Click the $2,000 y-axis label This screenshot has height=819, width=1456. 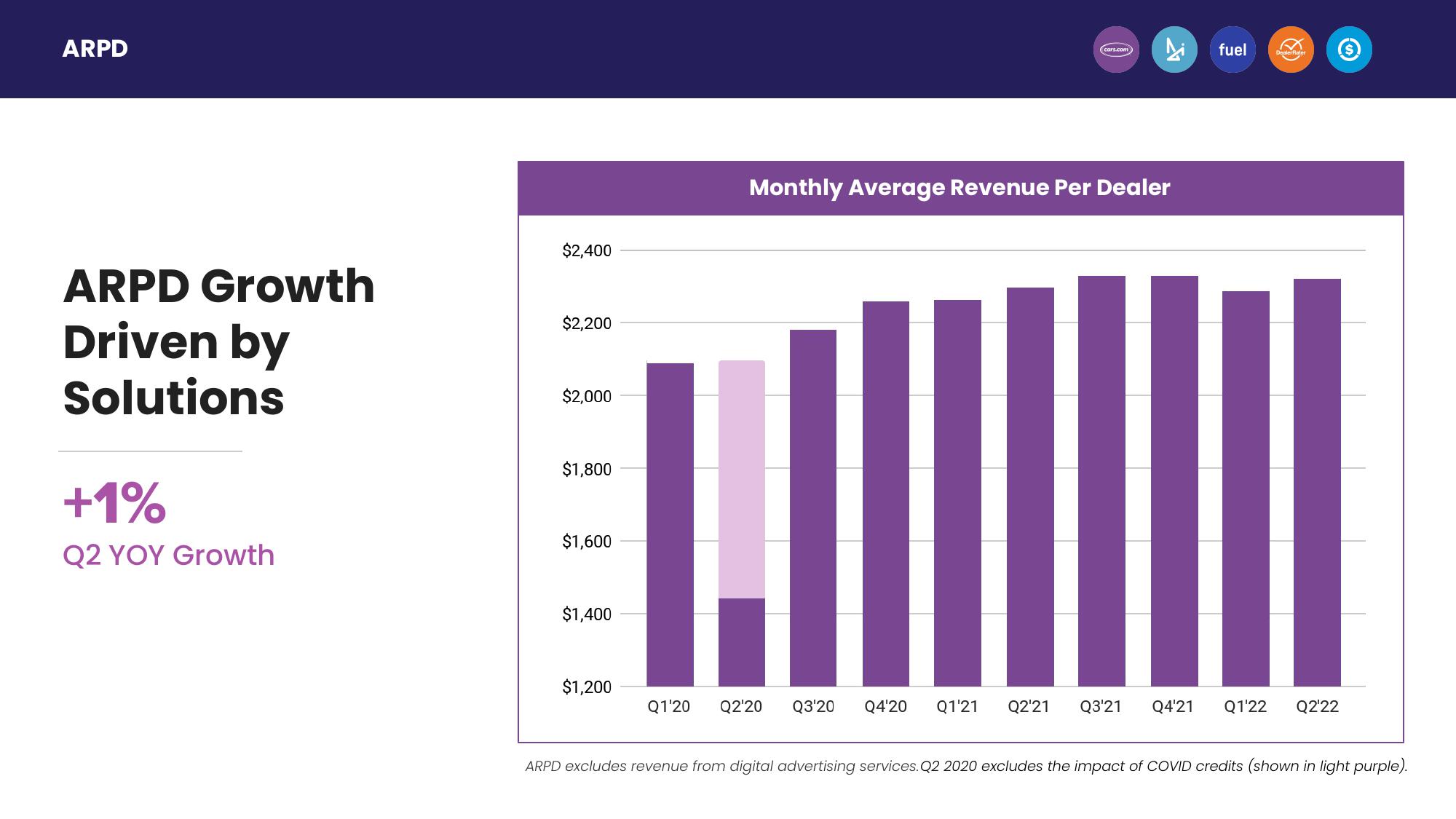(x=587, y=396)
